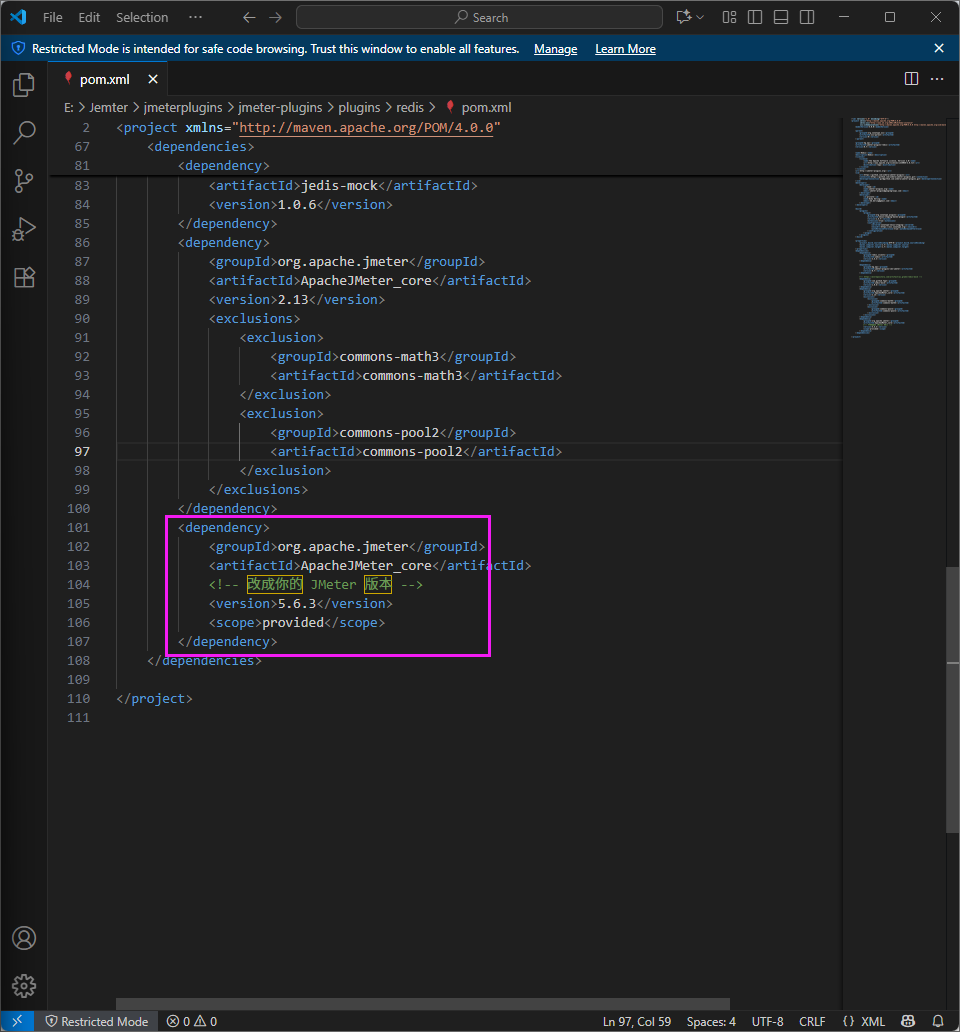Image resolution: width=960 pixels, height=1032 pixels.
Task: Split the editor to the right
Action: click(911, 79)
